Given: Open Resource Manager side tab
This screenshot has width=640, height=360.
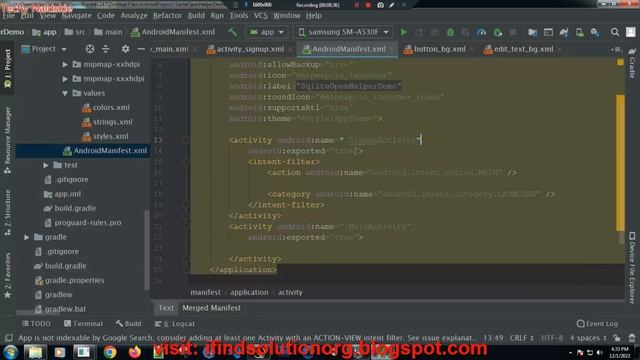Looking at the screenshot, I should 7,141.
